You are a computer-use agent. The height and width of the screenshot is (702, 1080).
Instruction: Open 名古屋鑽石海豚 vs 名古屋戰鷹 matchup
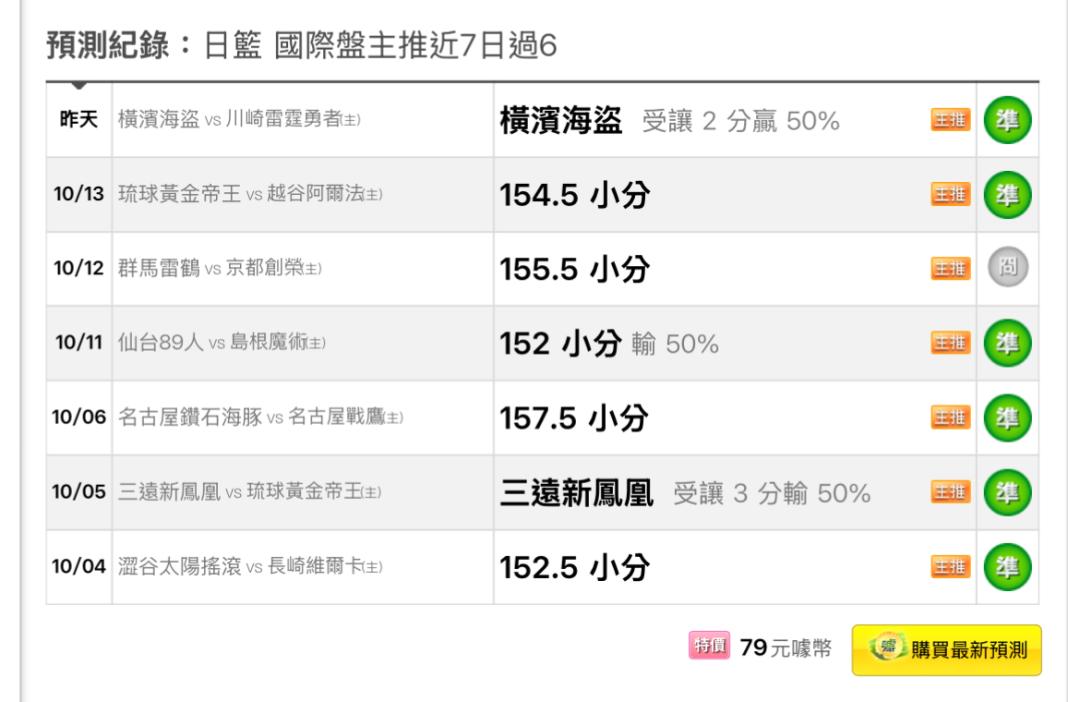[x=260, y=417]
